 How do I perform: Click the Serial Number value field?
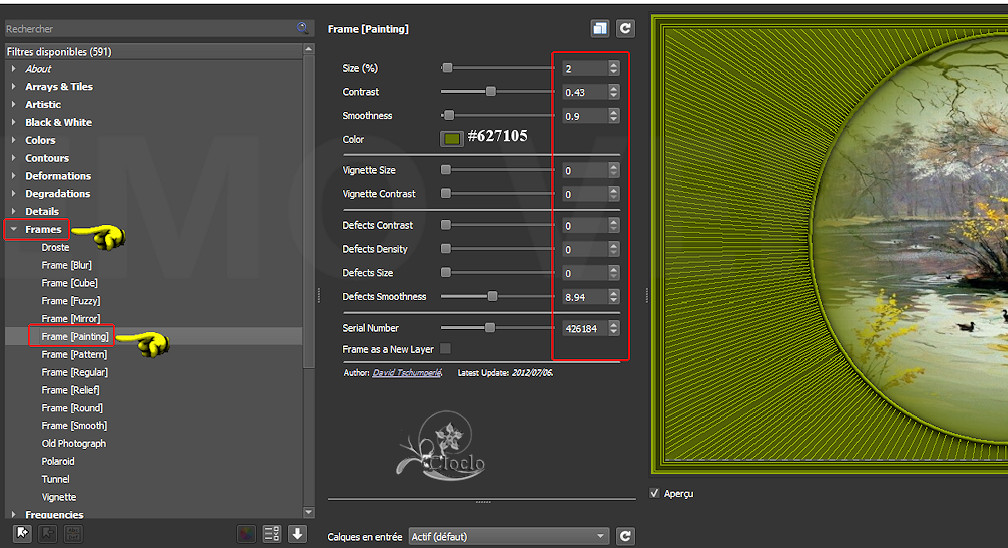tap(583, 328)
